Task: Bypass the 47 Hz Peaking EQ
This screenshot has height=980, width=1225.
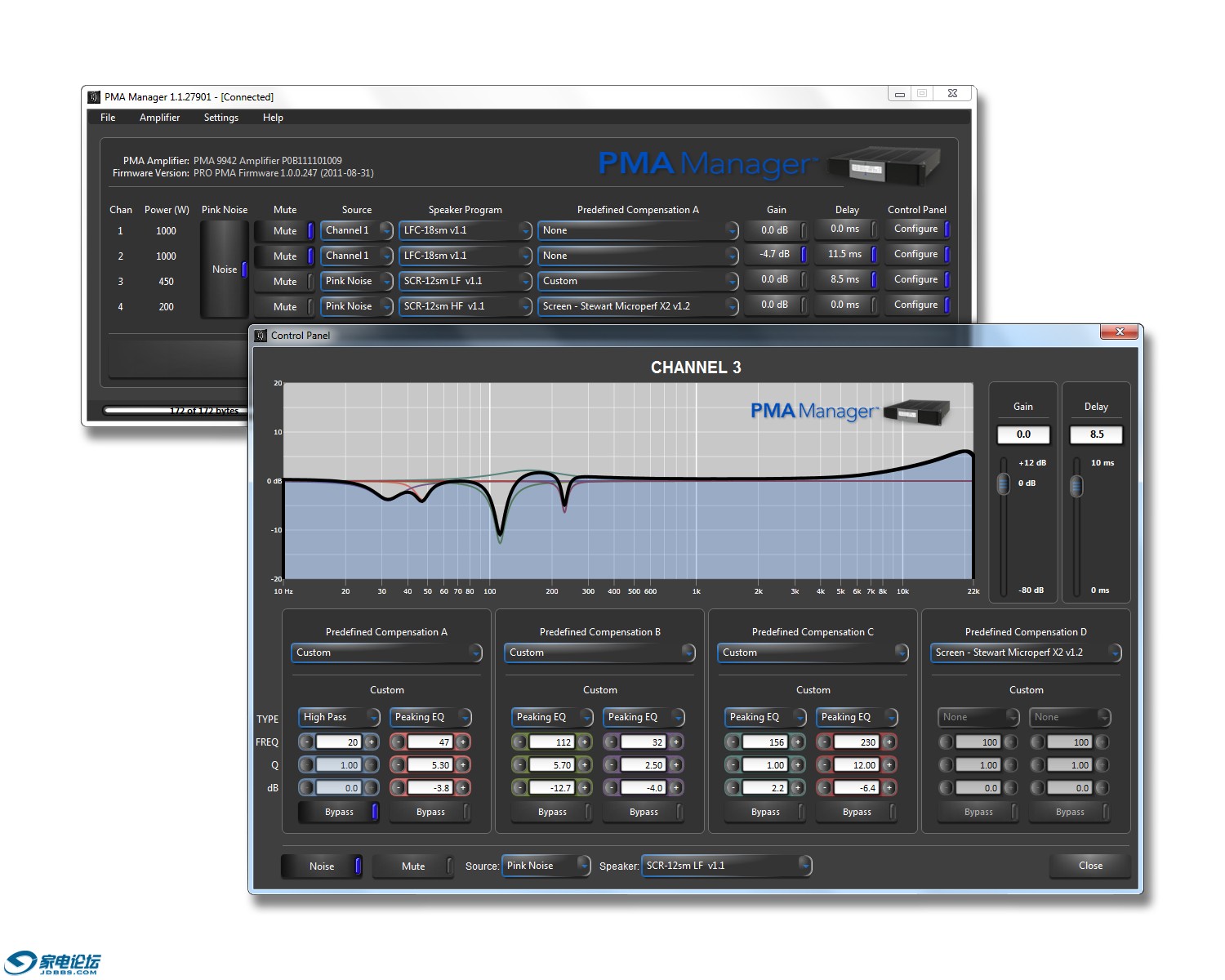Action: pyautogui.click(x=430, y=812)
